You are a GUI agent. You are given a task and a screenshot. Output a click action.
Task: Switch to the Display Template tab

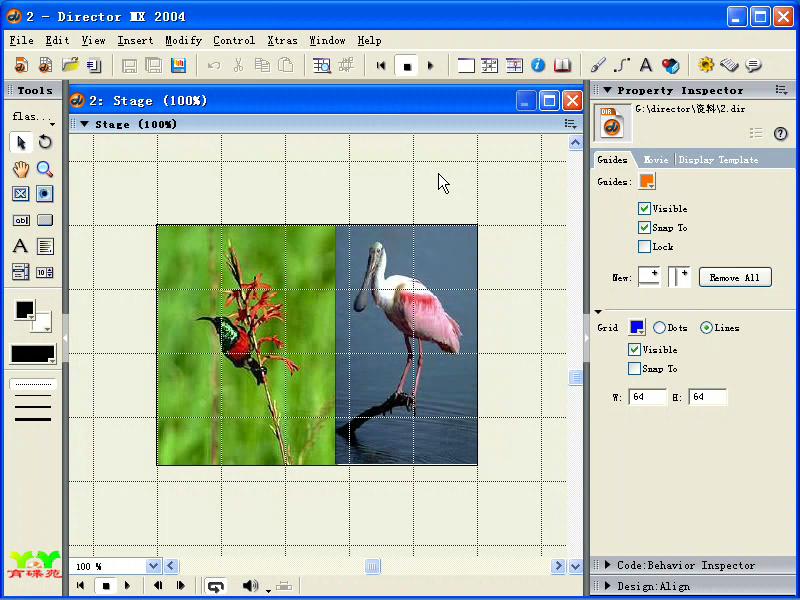click(718, 160)
